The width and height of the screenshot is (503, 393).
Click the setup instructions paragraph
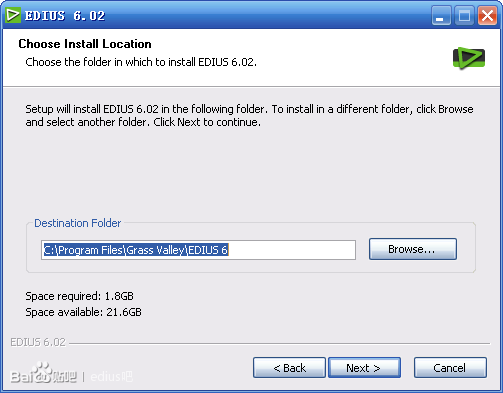click(x=249, y=115)
